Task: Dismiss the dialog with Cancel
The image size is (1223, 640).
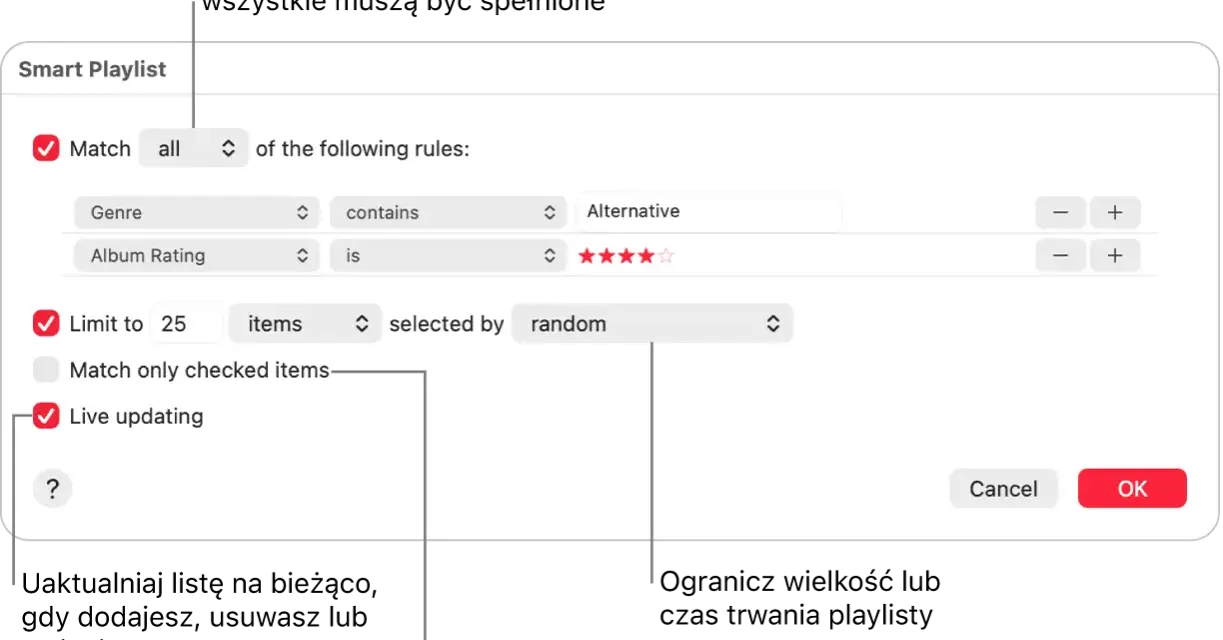Action: coord(1003,489)
